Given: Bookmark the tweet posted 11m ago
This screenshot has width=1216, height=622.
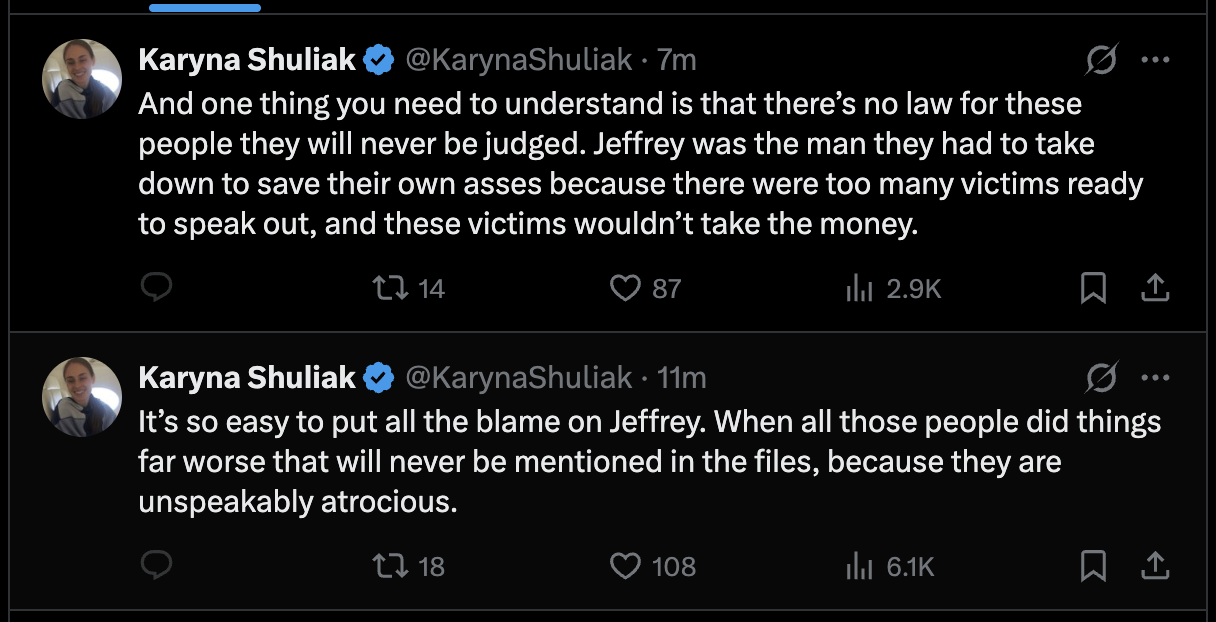Looking at the screenshot, I should tap(1093, 567).
